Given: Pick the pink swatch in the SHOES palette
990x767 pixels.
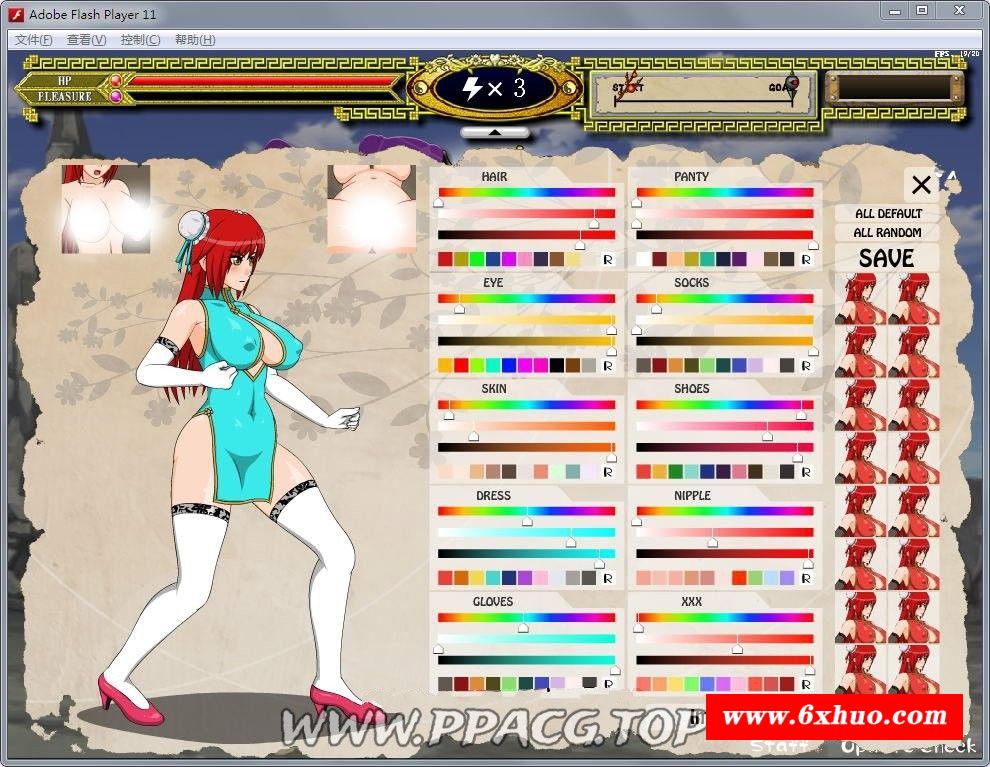Looking at the screenshot, I should pos(739,472).
